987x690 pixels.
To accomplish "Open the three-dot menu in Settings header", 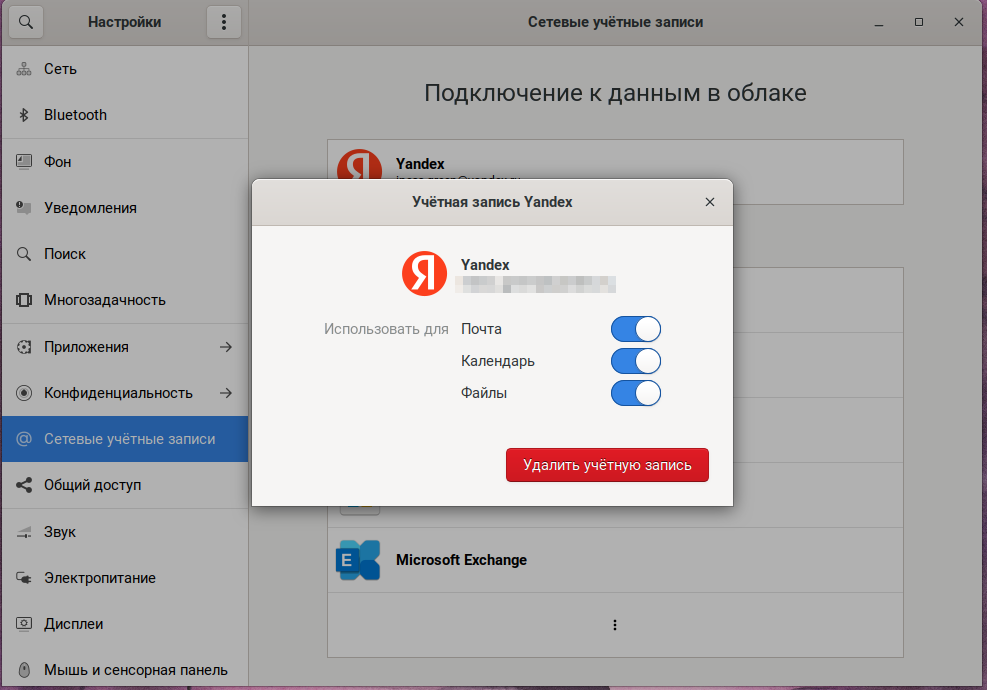I will click(x=224, y=22).
